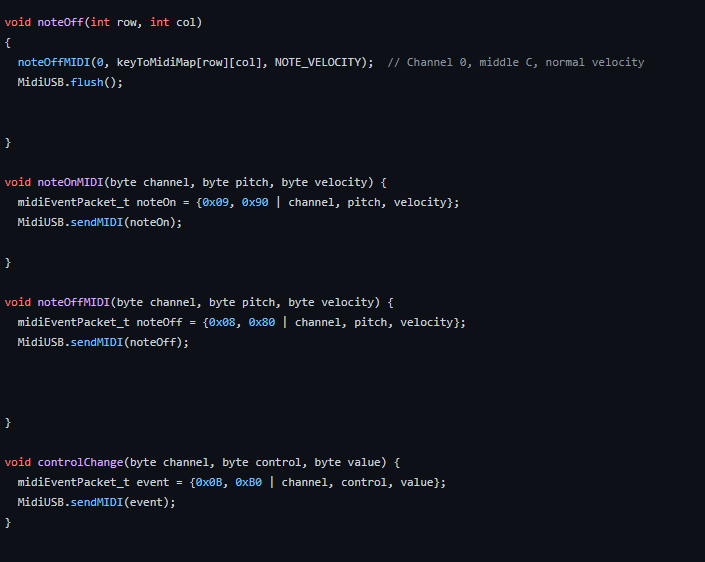
Task: Click the 0x90 hex value
Action: pyautogui.click(x=254, y=202)
